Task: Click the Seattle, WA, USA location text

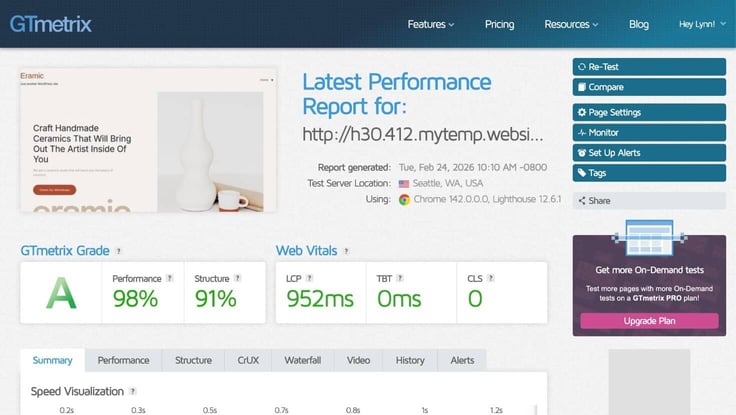Action: (x=448, y=183)
